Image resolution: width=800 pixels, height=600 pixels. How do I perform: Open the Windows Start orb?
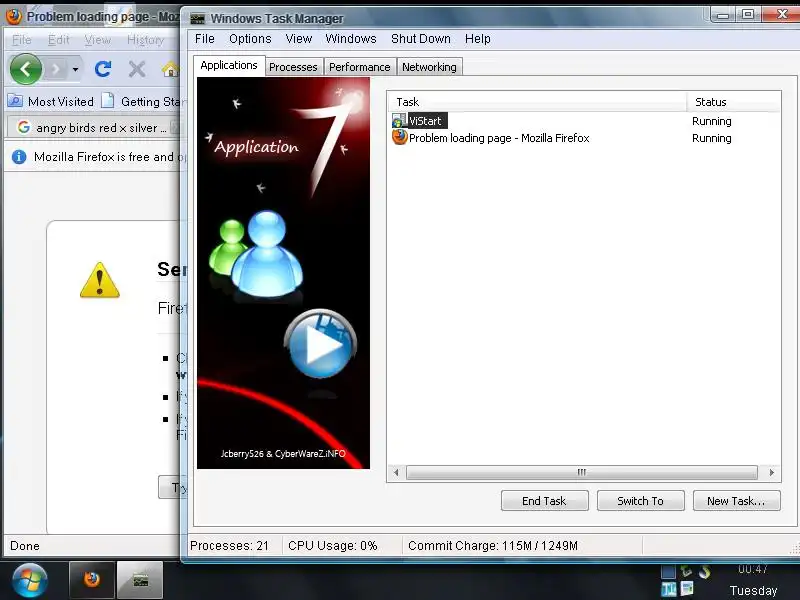tap(30, 581)
